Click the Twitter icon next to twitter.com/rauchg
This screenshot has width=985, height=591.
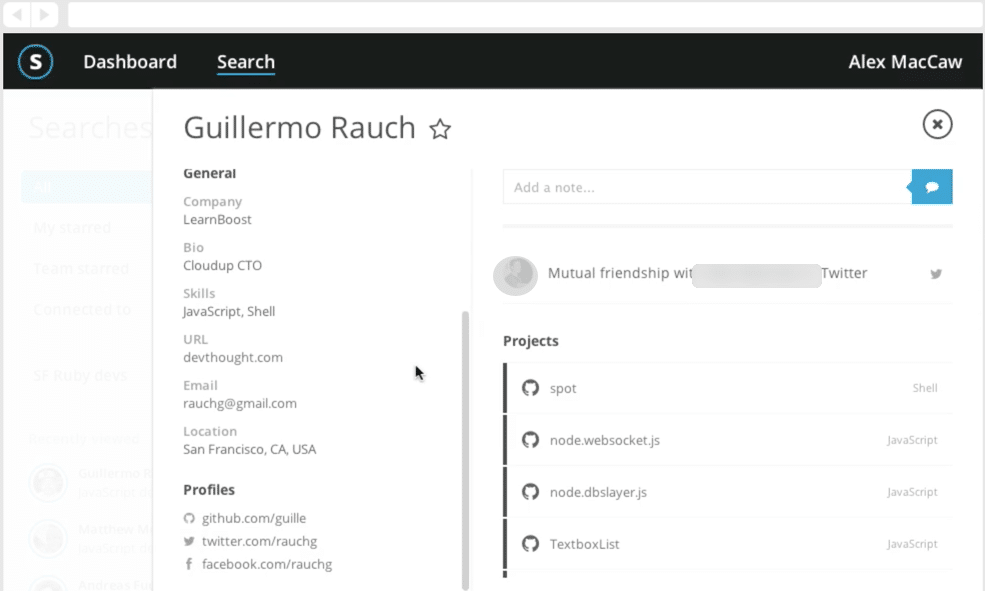point(189,541)
